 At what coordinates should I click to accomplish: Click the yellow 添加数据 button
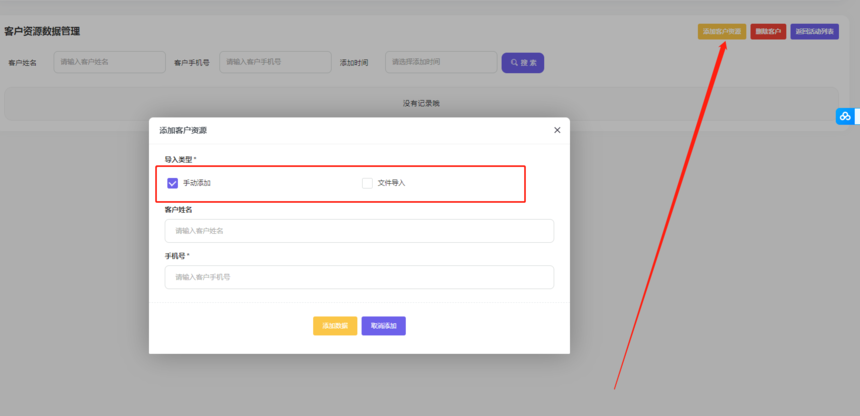coord(335,326)
